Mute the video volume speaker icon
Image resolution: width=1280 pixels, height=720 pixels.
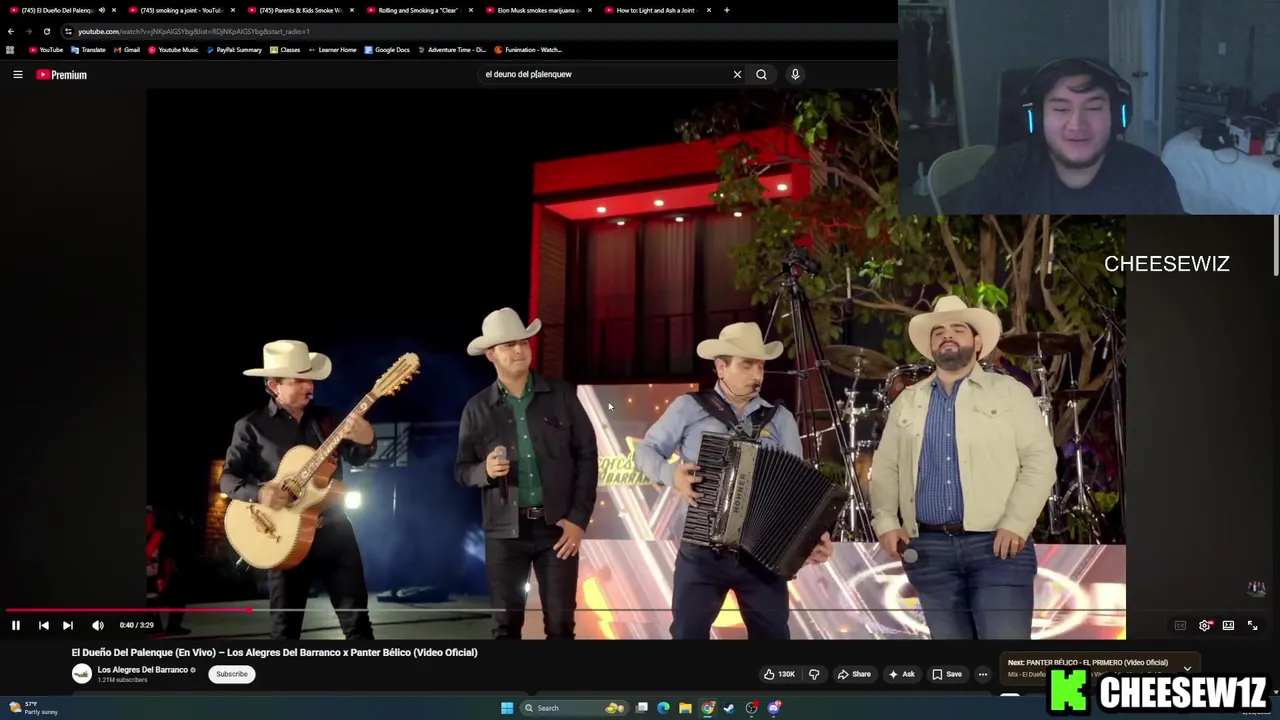[x=98, y=625]
